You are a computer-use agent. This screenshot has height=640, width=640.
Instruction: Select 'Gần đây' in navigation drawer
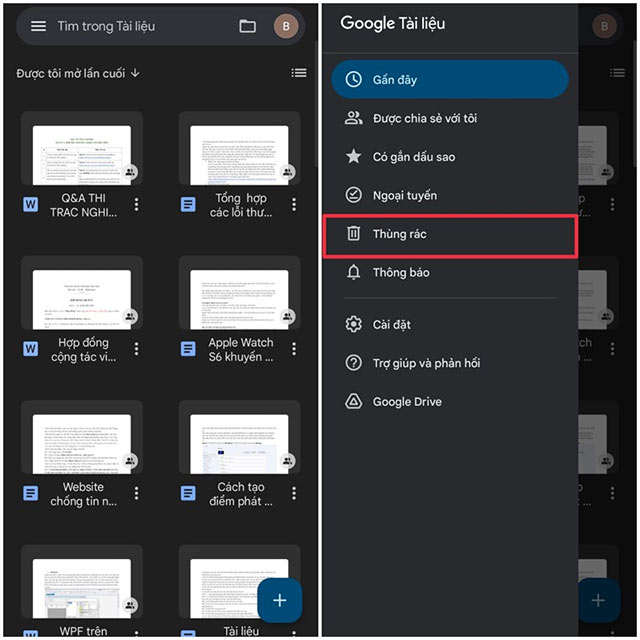click(450, 80)
